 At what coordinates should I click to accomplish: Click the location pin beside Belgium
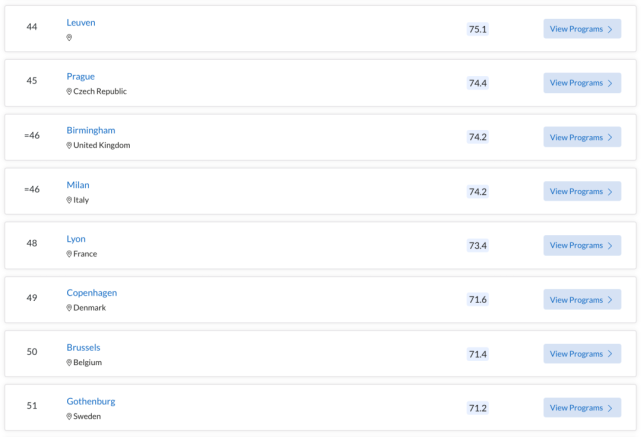[x=69, y=363]
